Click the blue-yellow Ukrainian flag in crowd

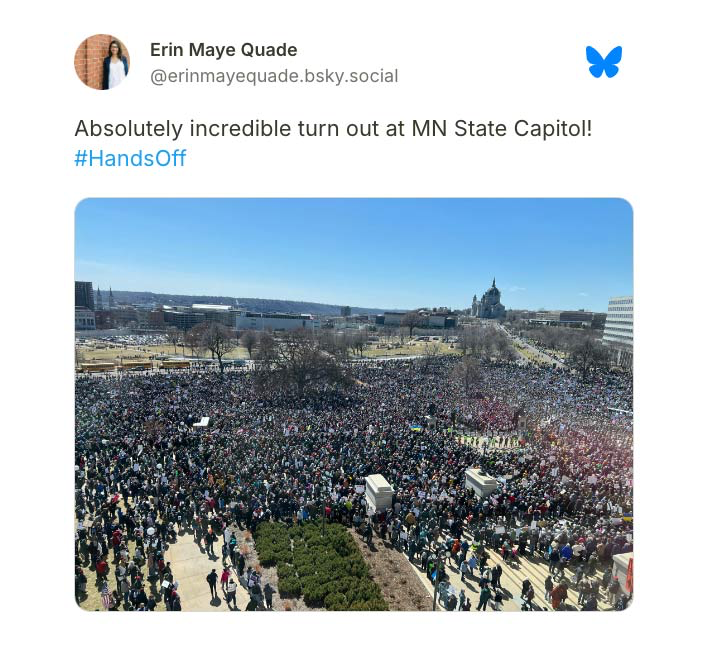(416, 427)
